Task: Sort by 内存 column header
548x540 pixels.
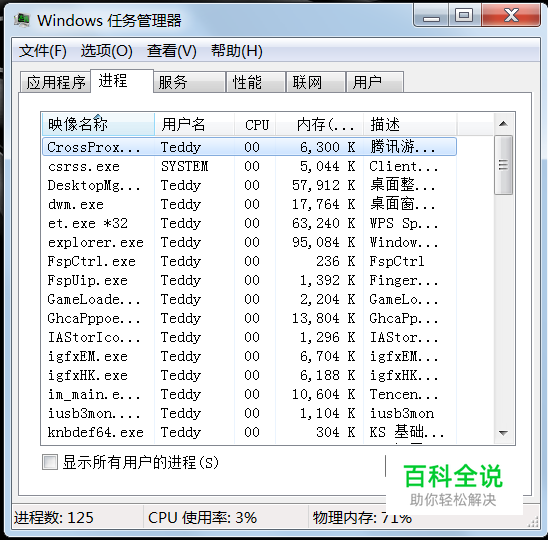Action: [319, 124]
